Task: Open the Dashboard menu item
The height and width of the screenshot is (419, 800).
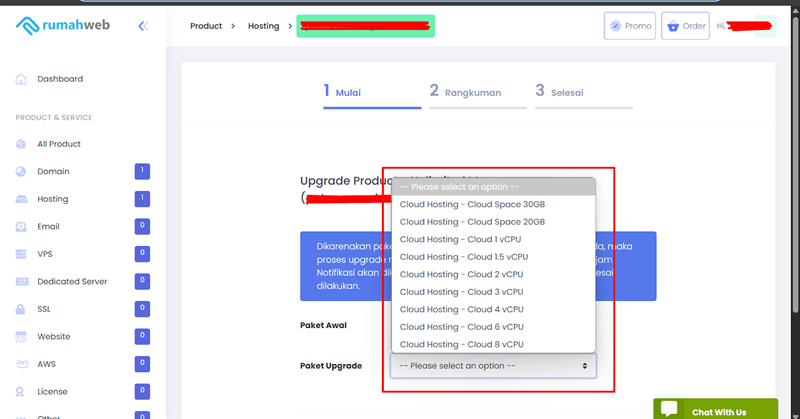Action: tap(60, 79)
